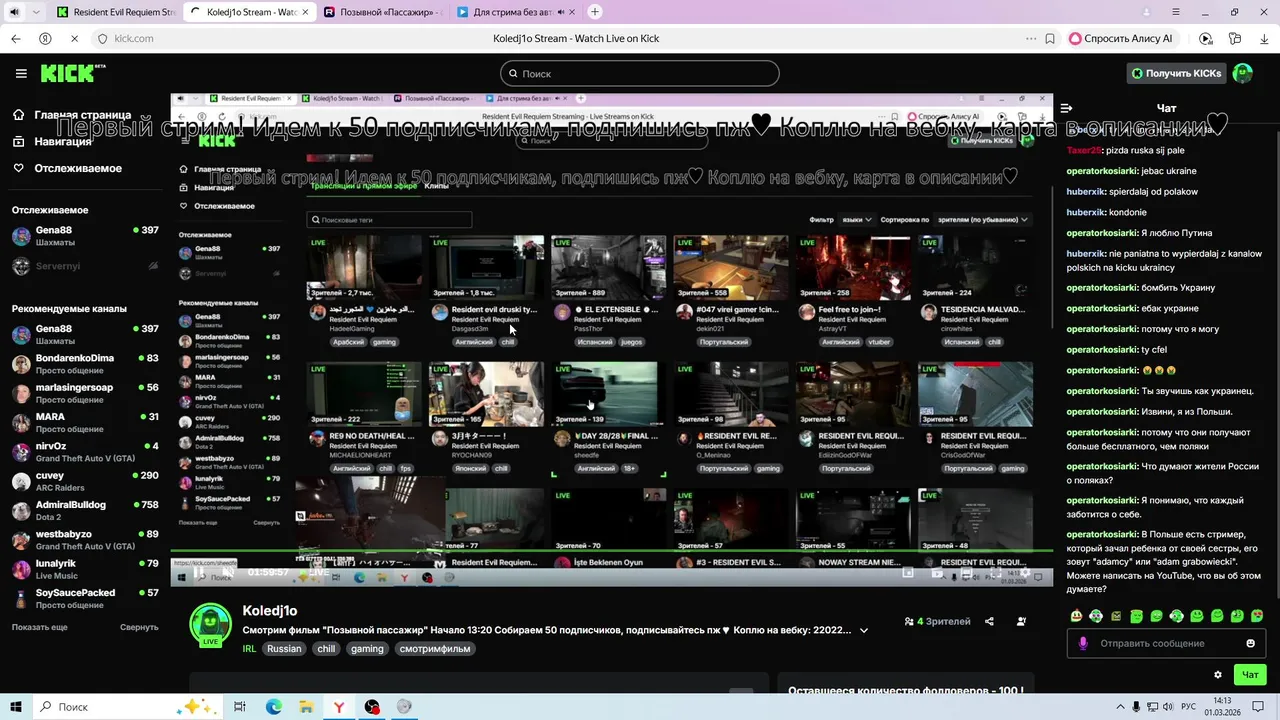Focus the Kick search field 'Поиск'
Screen dimensions: 1280x720
point(640,73)
